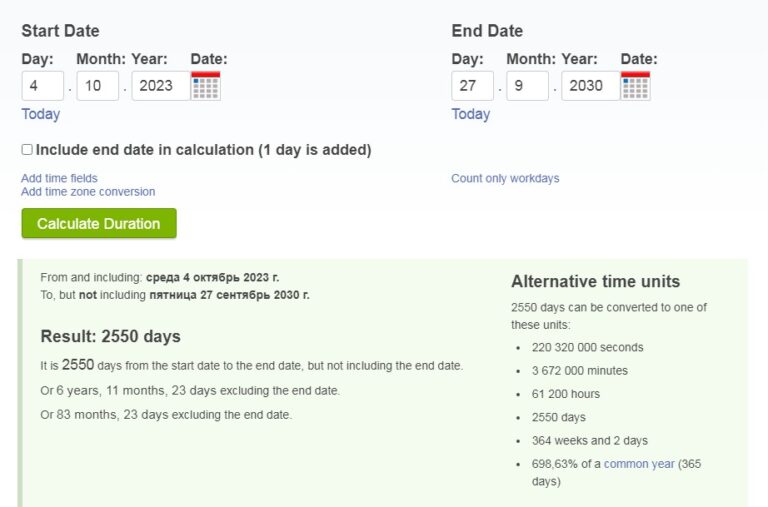The width and height of the screenshot is (768, 507).
Task: Focus the Start Date year field containing 2023
Action: point(161,86)
